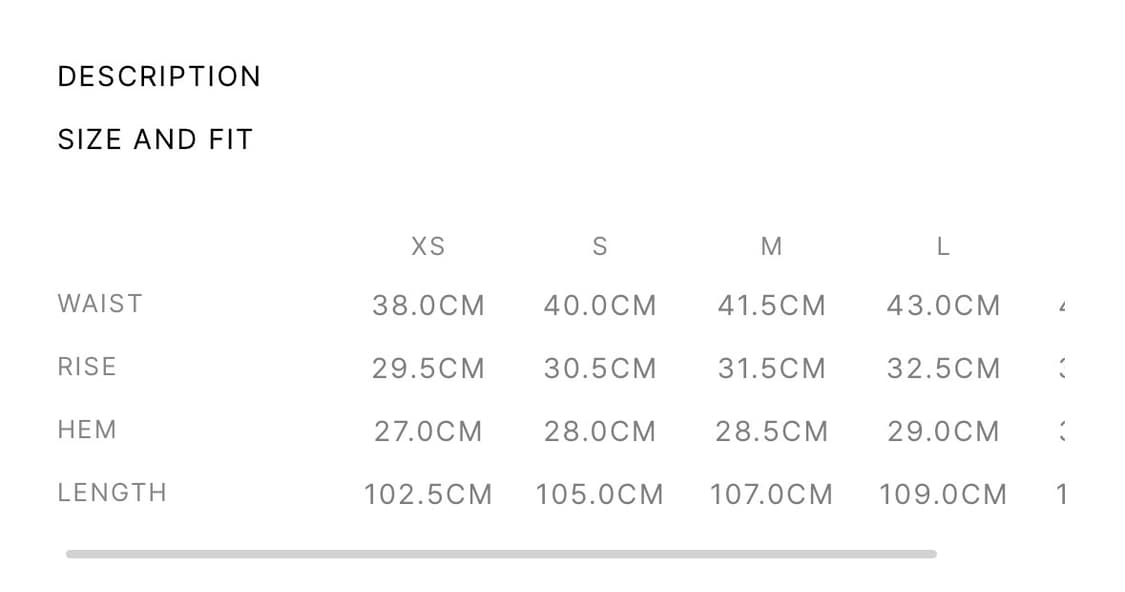Click the S rise value 30.5CM
The width and height of the screenshot is (1125, 592).
(600, 369)
